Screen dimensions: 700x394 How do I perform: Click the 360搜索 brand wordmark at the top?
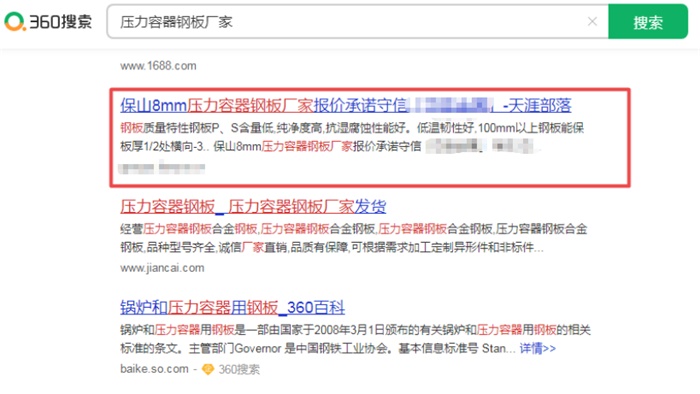[x=61, y=21]
